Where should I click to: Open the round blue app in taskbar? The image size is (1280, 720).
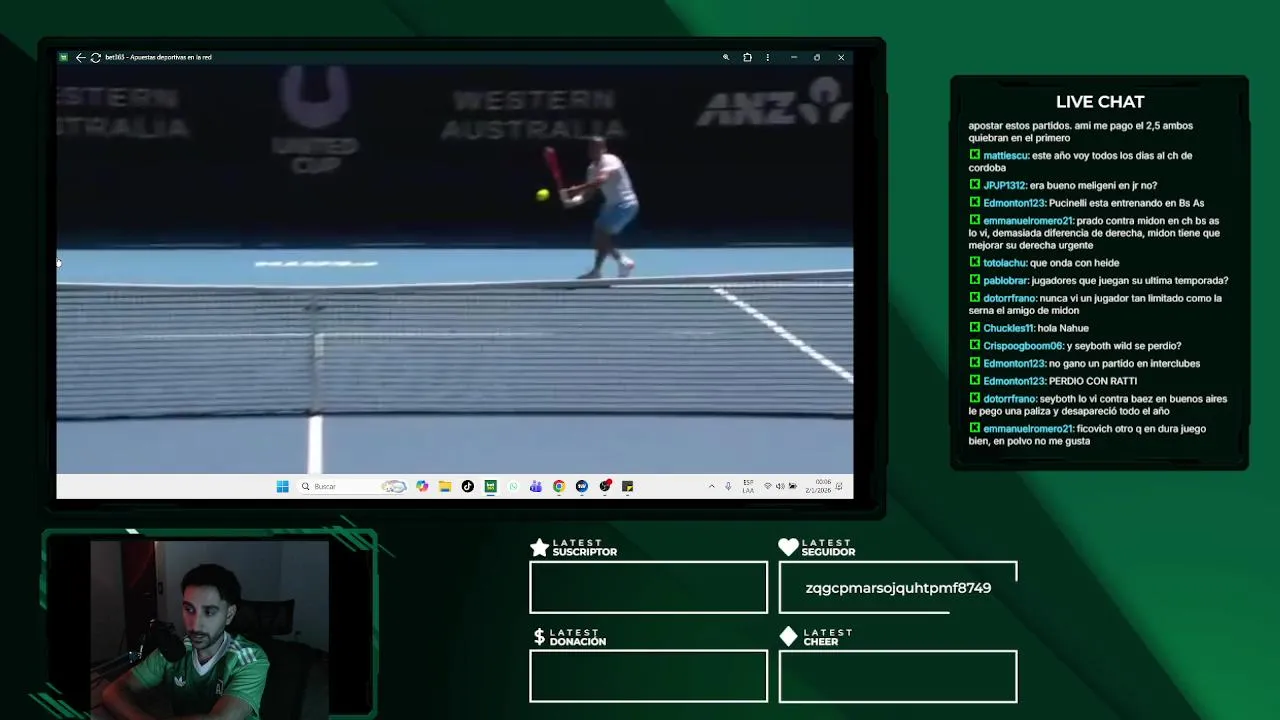581,486
